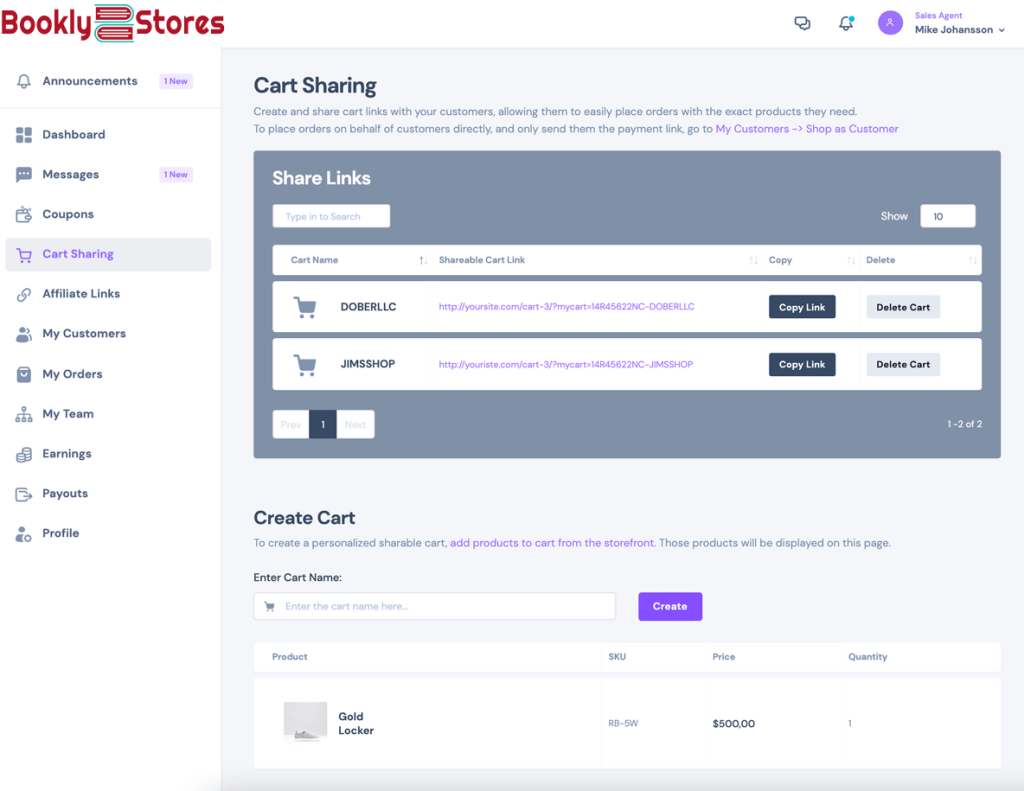This screenshot has height=791, width=1024.
Task: Click the Bookly Stores logo
Action: [112, 22]
